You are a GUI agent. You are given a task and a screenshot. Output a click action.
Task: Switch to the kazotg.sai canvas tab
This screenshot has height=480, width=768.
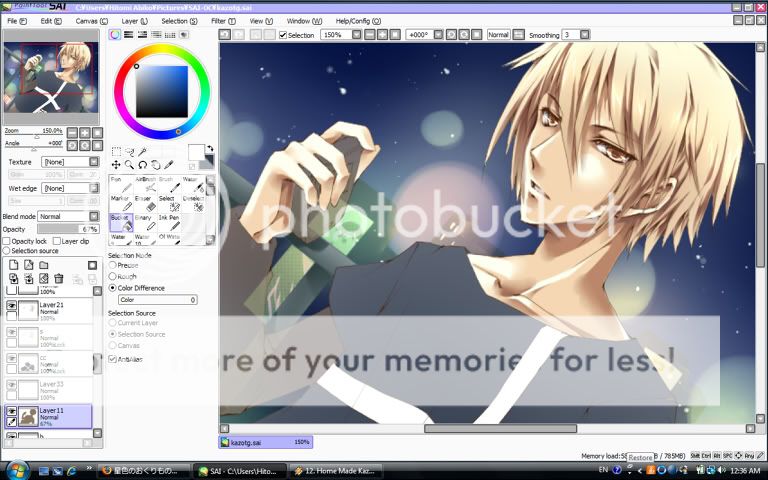point(265,442)
